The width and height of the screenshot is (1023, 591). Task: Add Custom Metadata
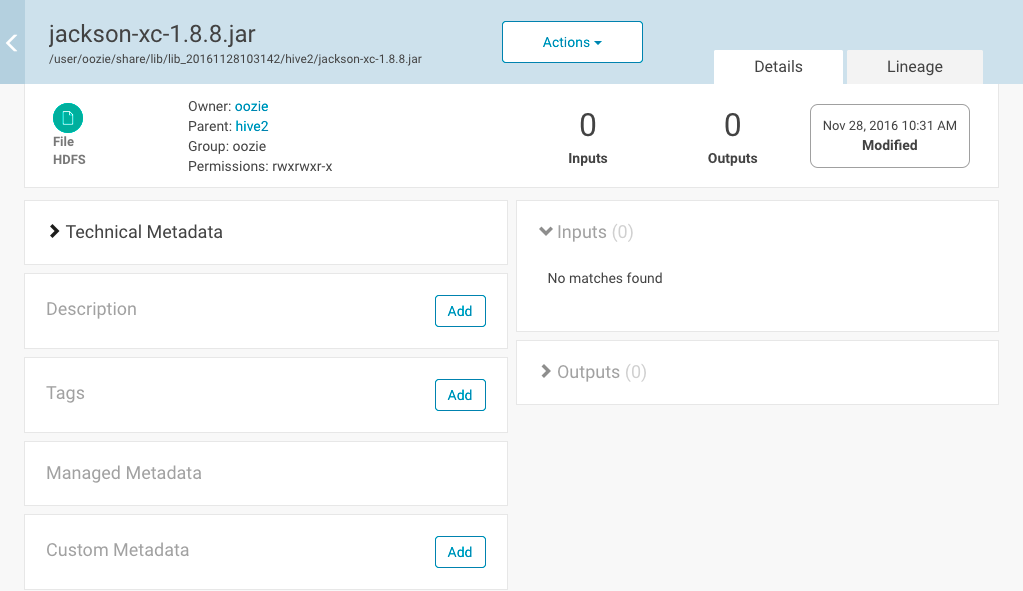(x=460, y=553)
